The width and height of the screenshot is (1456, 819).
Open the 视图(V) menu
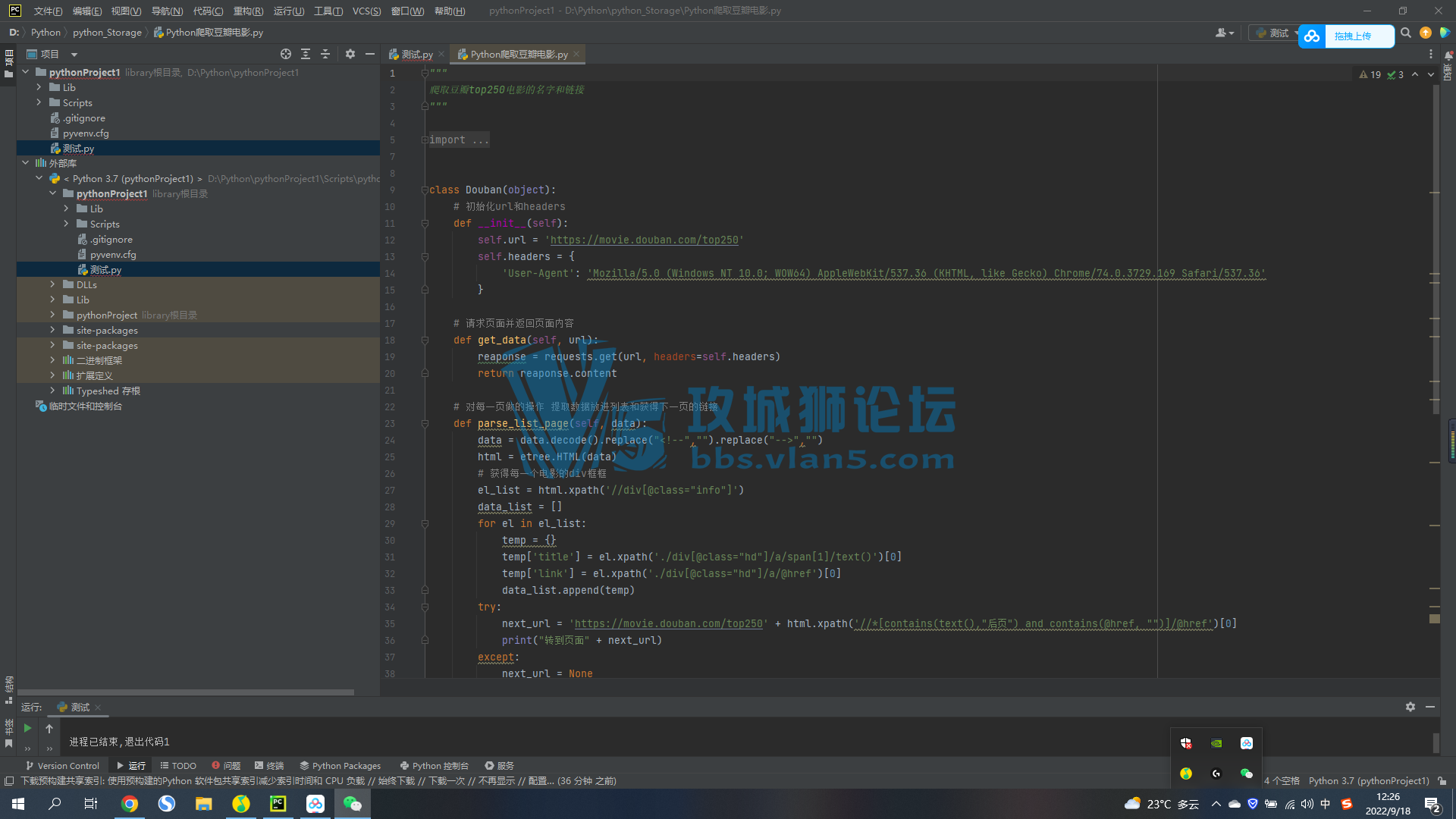click(x=126, y=11)
